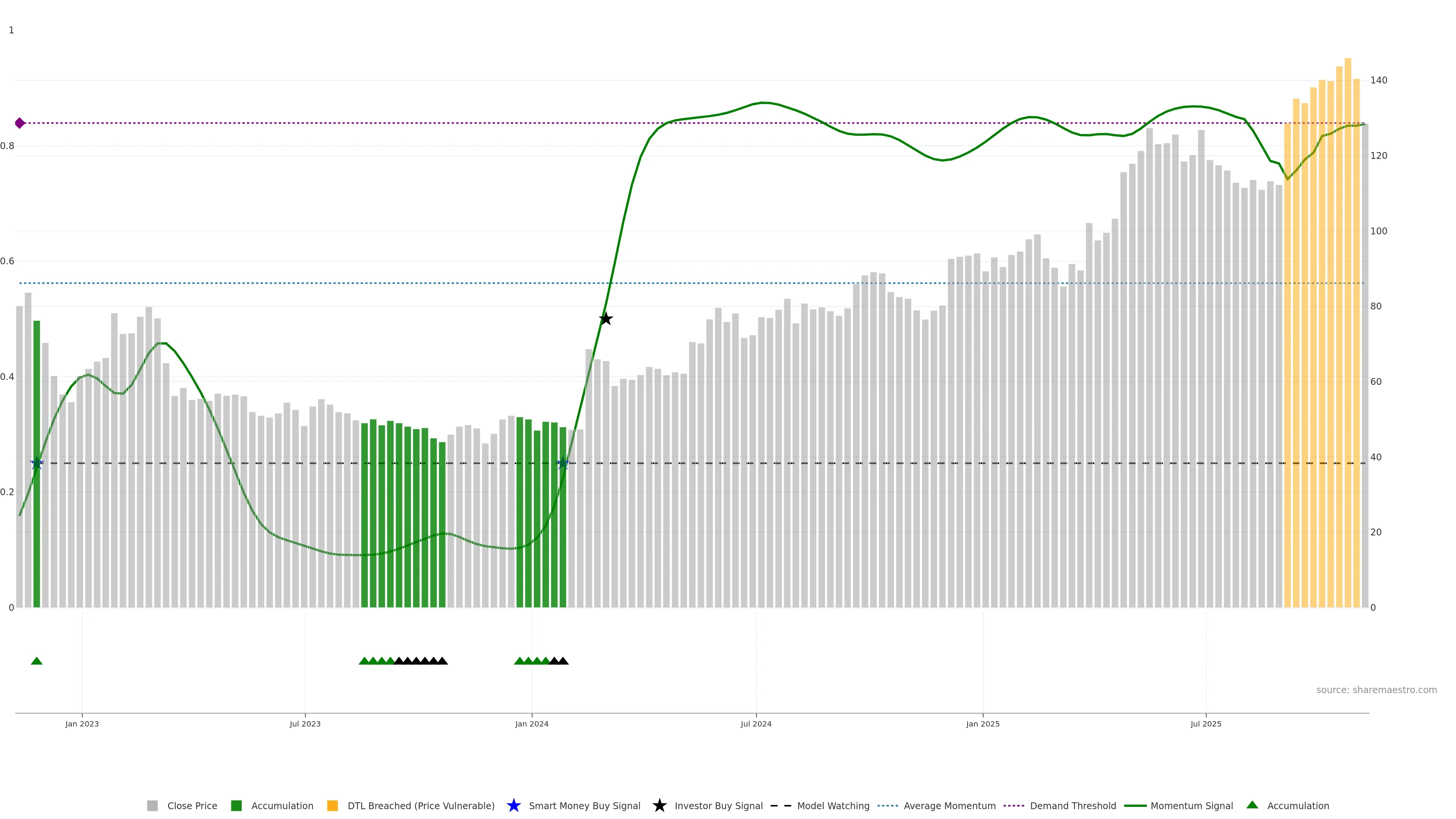
Task: Click the green square Accumulation legend icon
Action: [x=236, y=806]
